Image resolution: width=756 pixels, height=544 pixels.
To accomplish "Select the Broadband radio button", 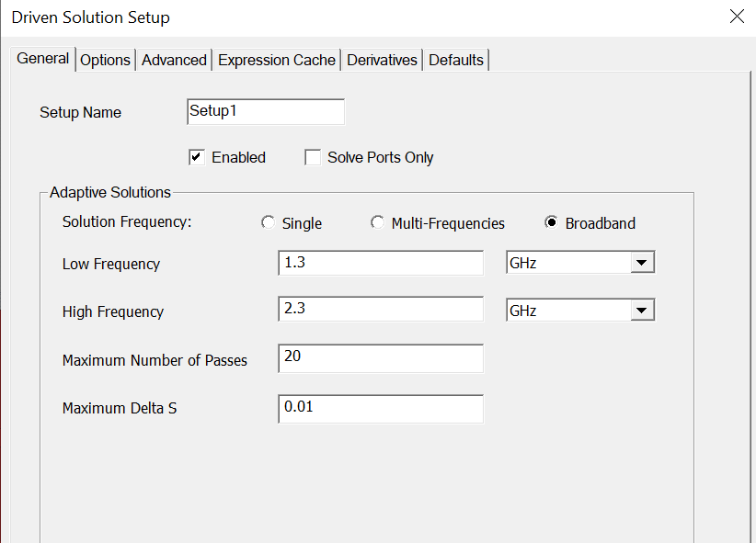I will pyautogui.click(x=551, y=223).
